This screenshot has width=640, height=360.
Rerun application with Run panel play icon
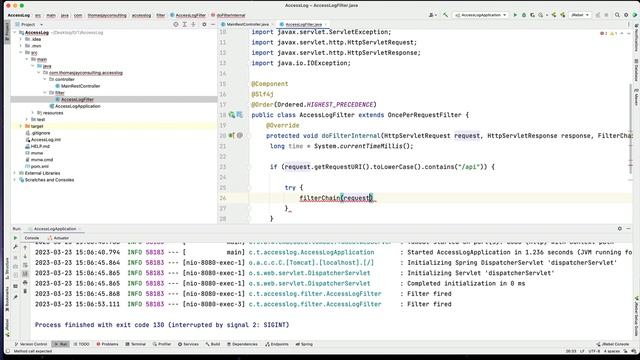16,238
